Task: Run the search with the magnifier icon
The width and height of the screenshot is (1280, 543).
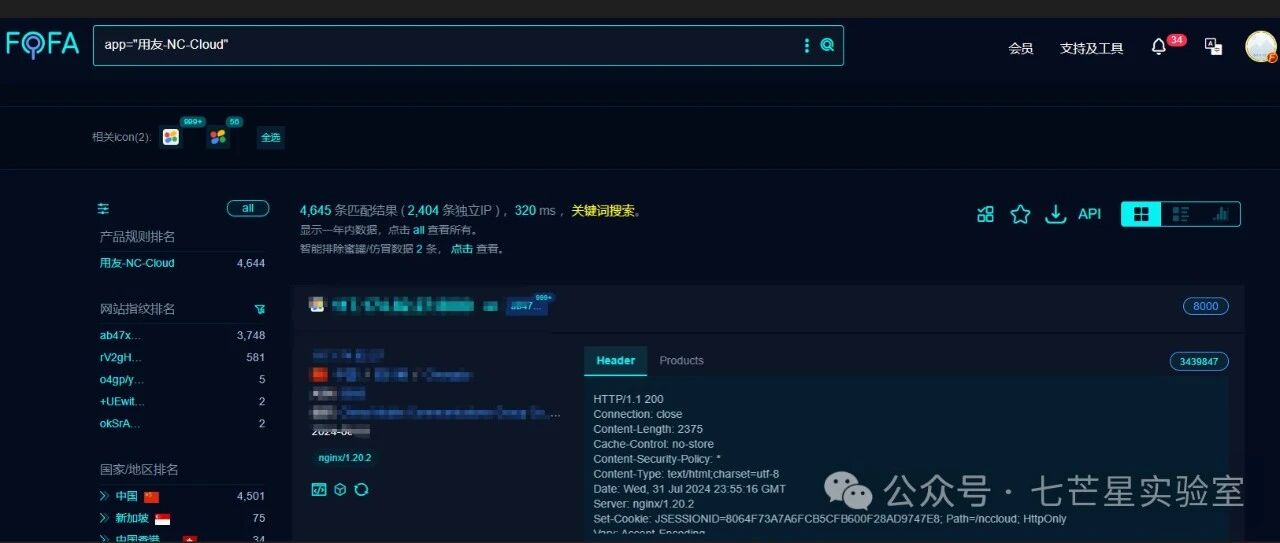Action: point(827,45)
